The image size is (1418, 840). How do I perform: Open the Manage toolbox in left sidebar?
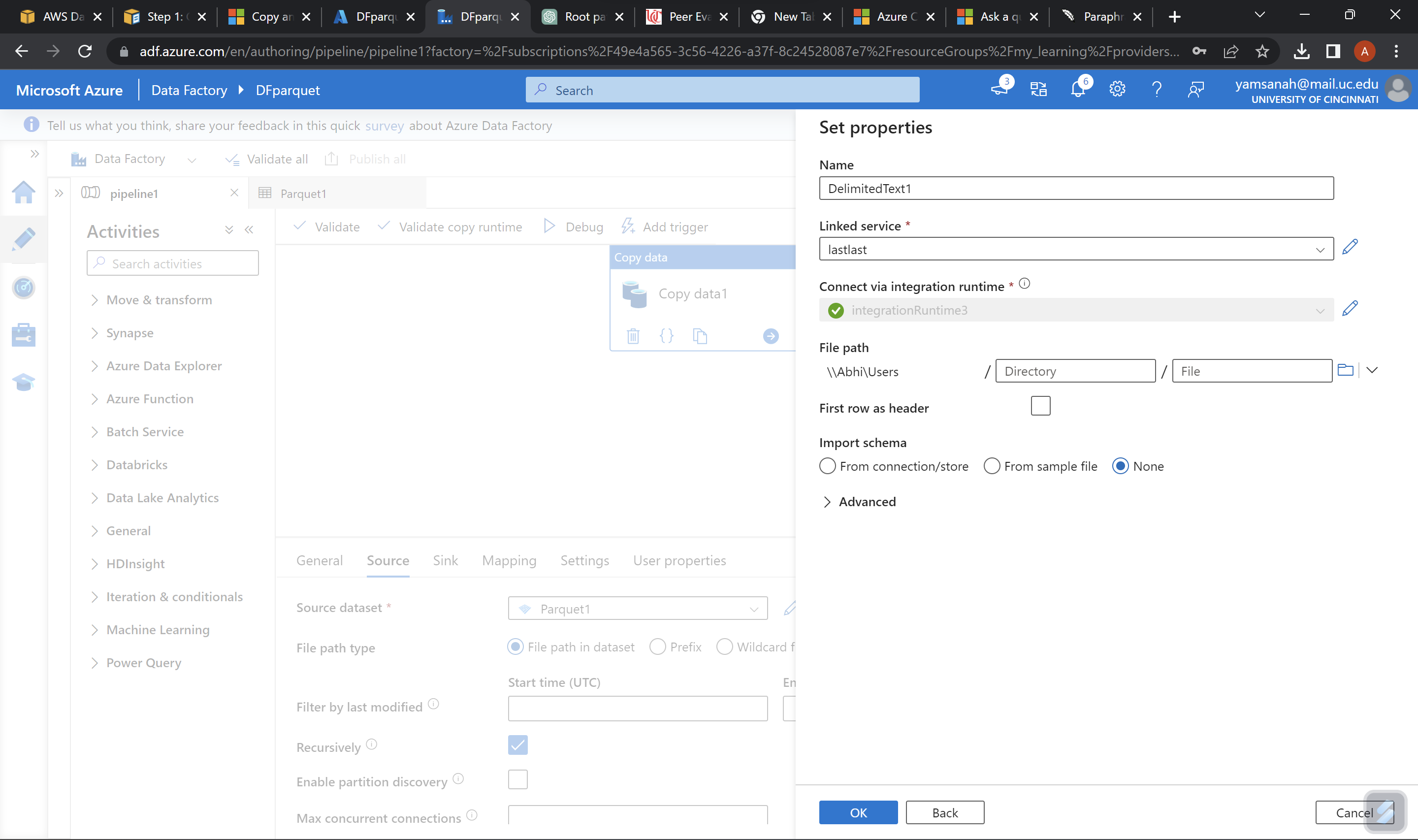(x=23, y=334)
